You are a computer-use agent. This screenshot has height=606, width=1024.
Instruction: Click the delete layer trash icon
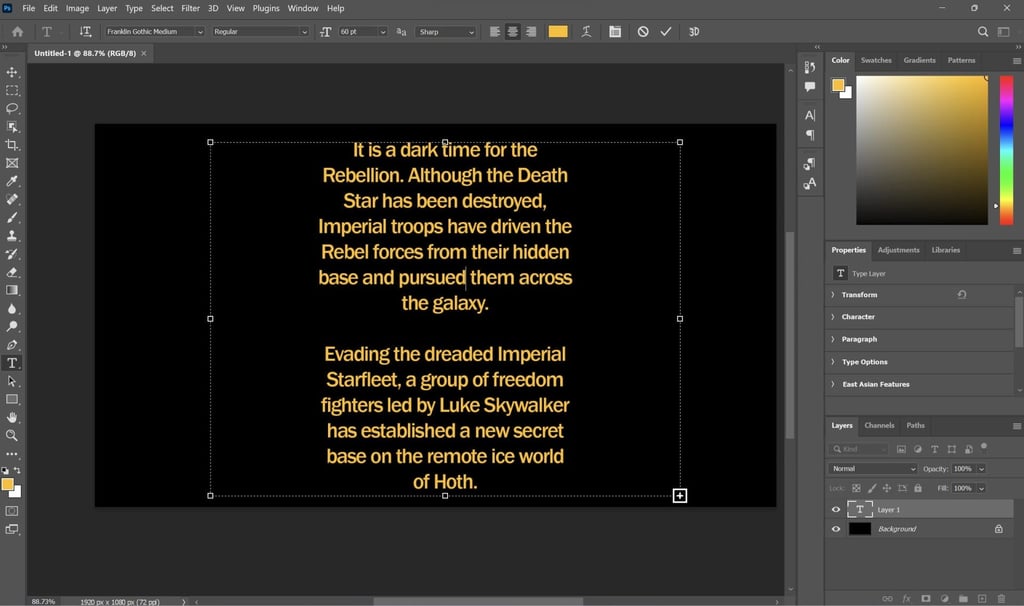[1001, 598]
